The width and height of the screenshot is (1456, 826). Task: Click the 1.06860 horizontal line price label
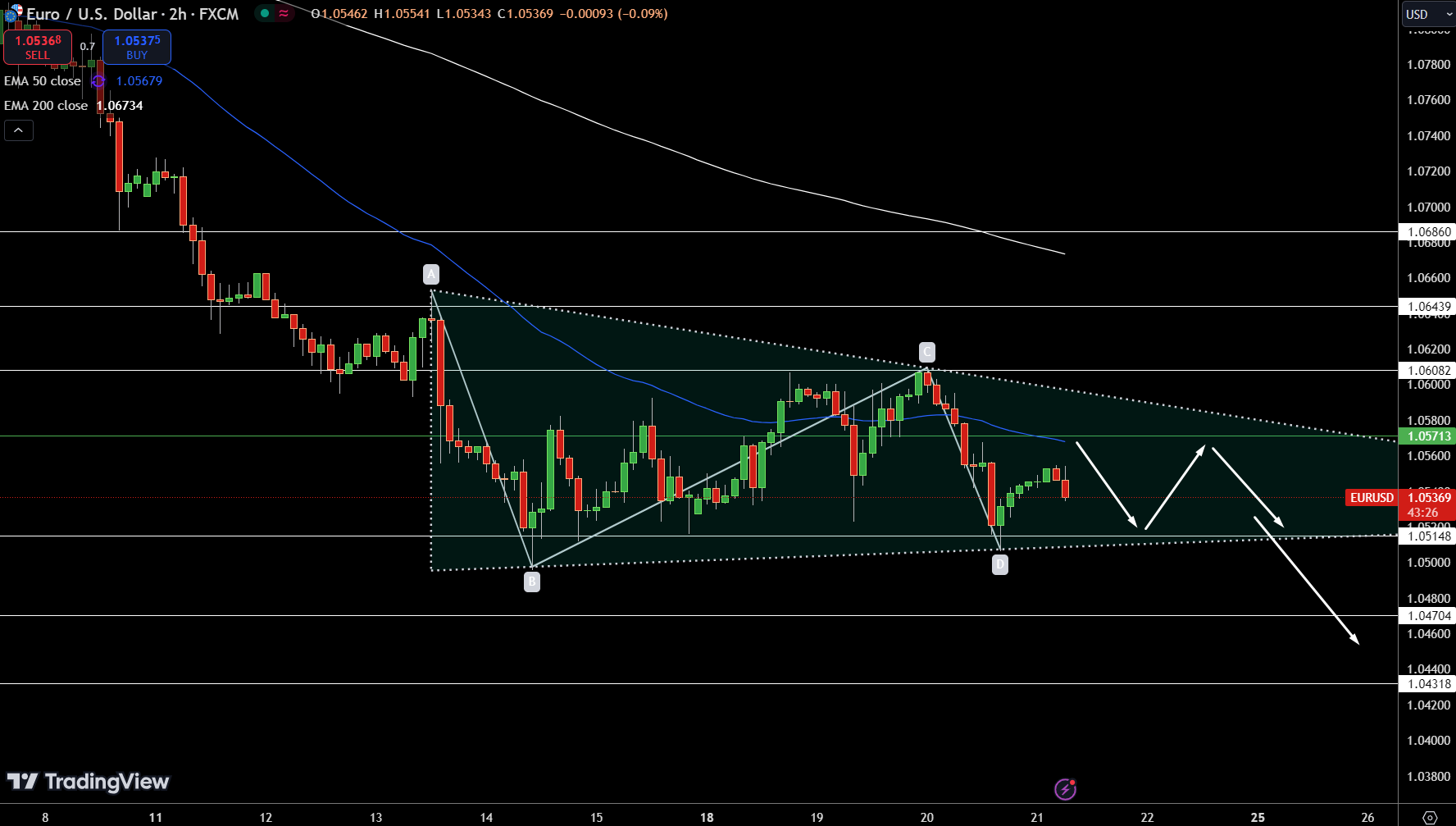1427,232
